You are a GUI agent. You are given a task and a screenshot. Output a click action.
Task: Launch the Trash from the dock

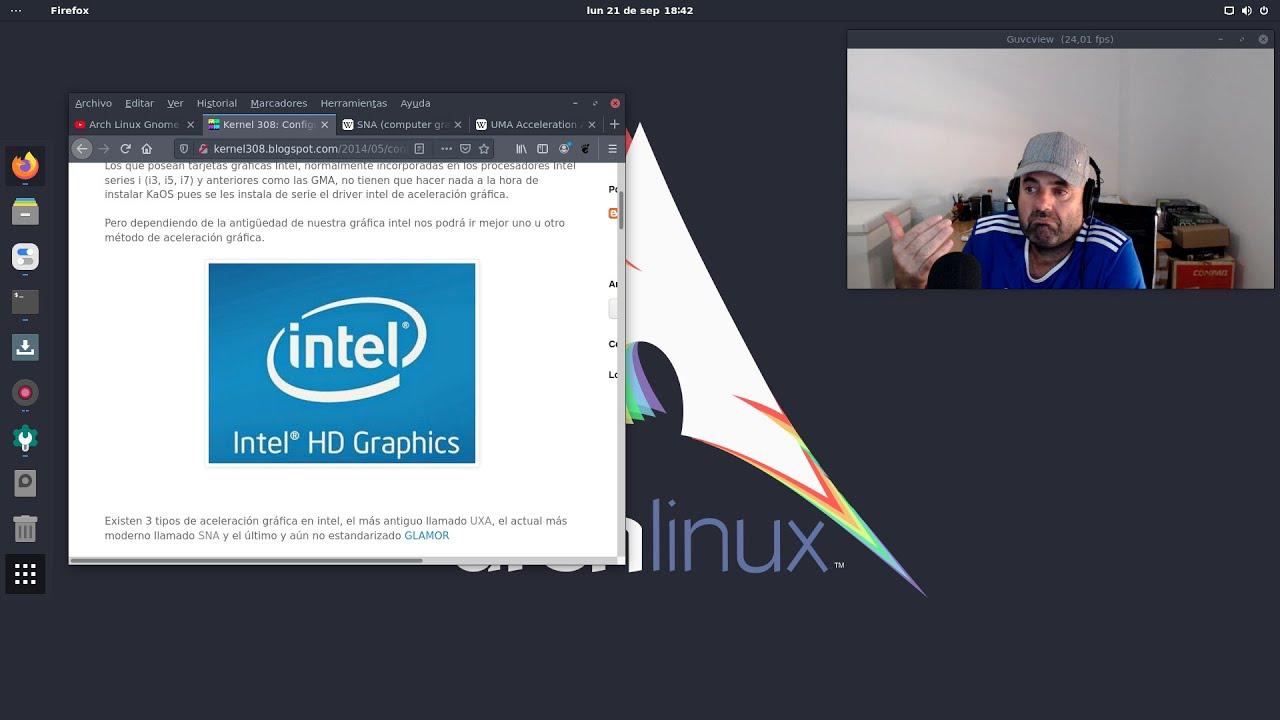coord(24,528)
